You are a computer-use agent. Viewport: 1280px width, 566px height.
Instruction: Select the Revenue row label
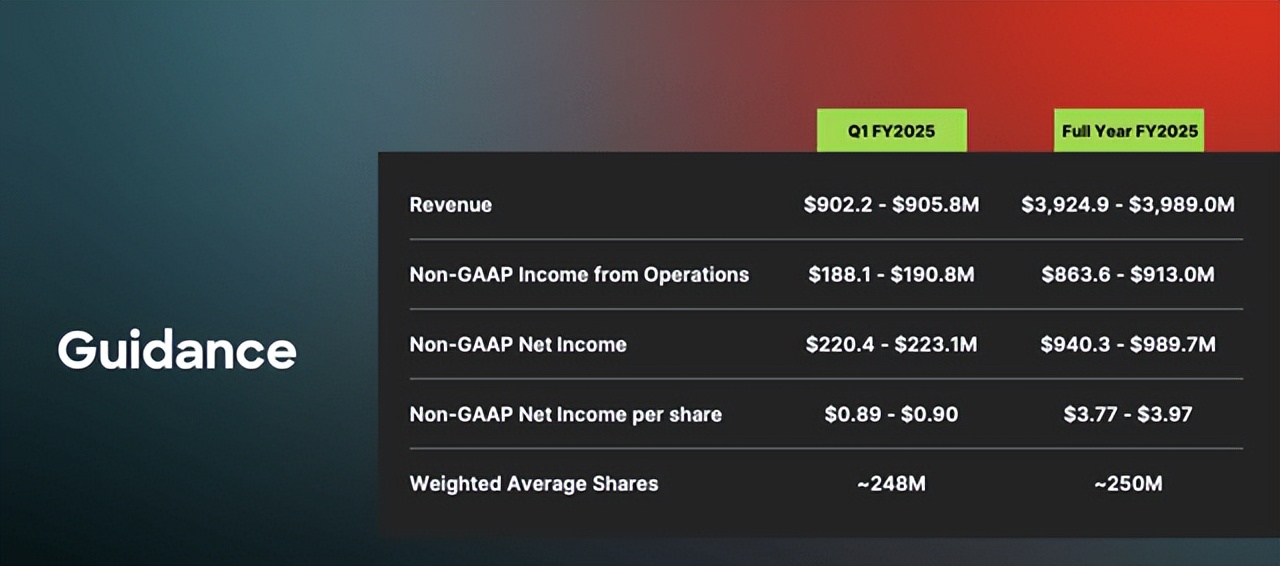coord(450,205)
